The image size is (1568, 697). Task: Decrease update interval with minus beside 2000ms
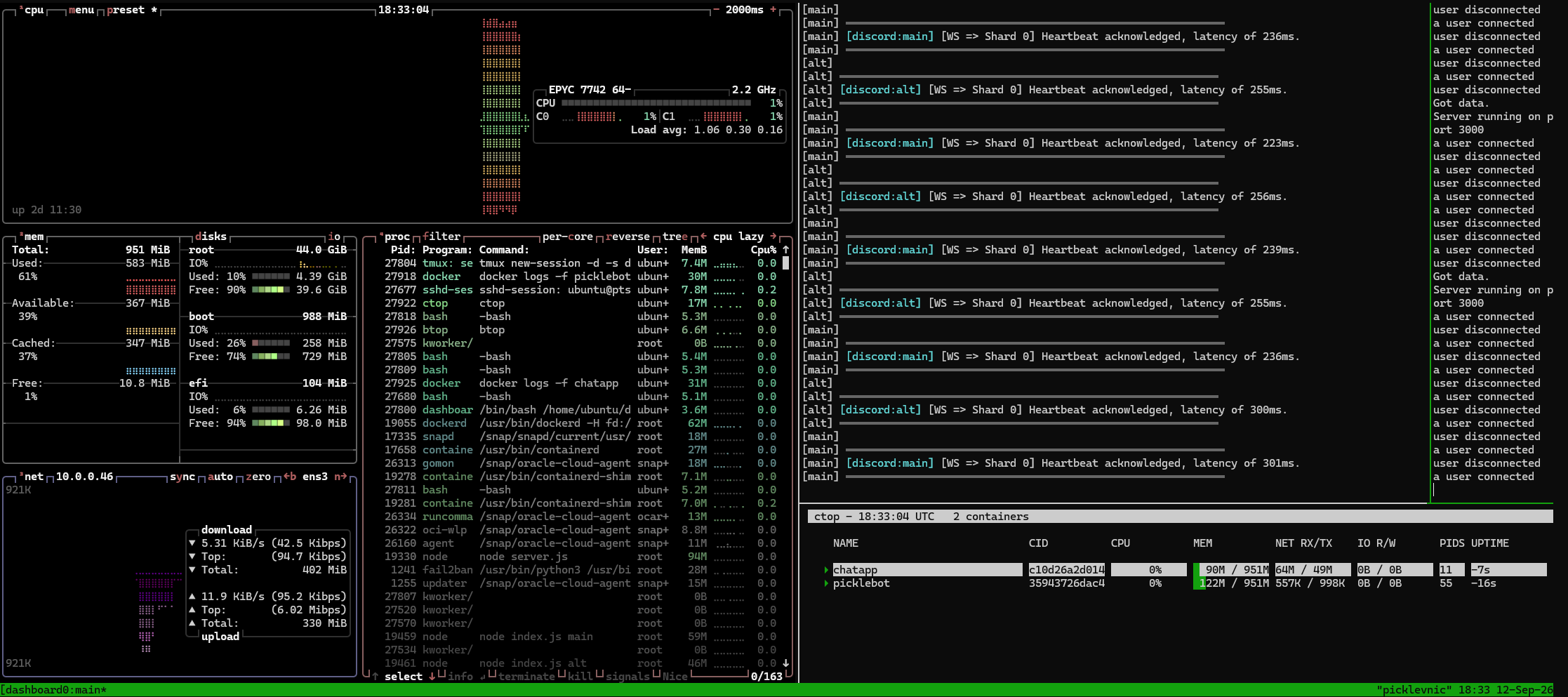tap(716, 10)
